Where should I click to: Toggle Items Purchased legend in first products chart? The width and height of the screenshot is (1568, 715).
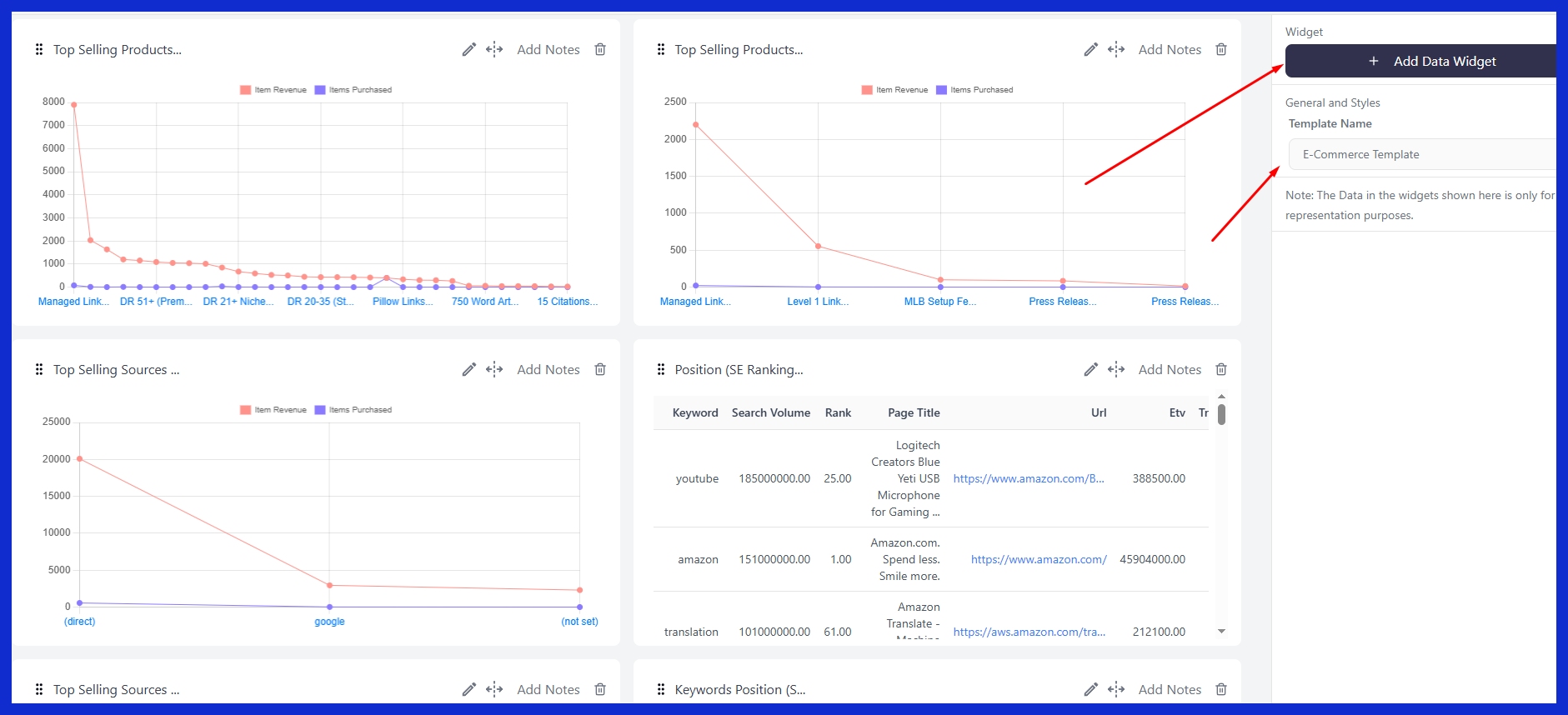pyautogui.click(x=353, y=90)
